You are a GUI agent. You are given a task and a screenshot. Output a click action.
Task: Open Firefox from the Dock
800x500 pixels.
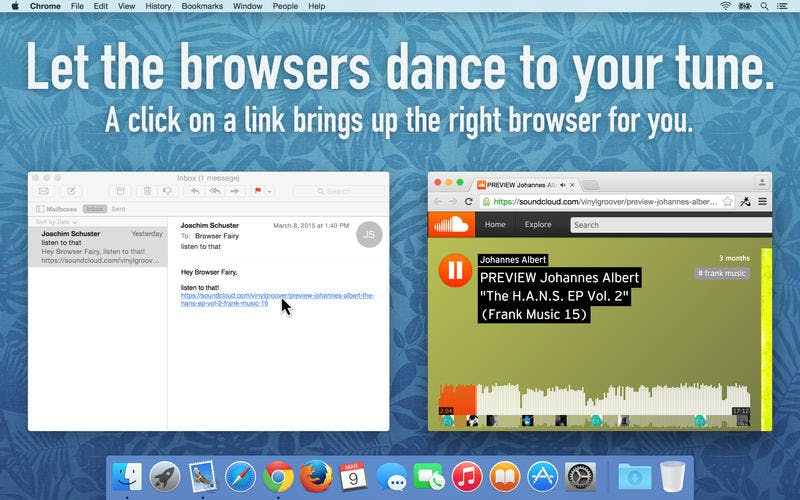(x=316, y=477)
